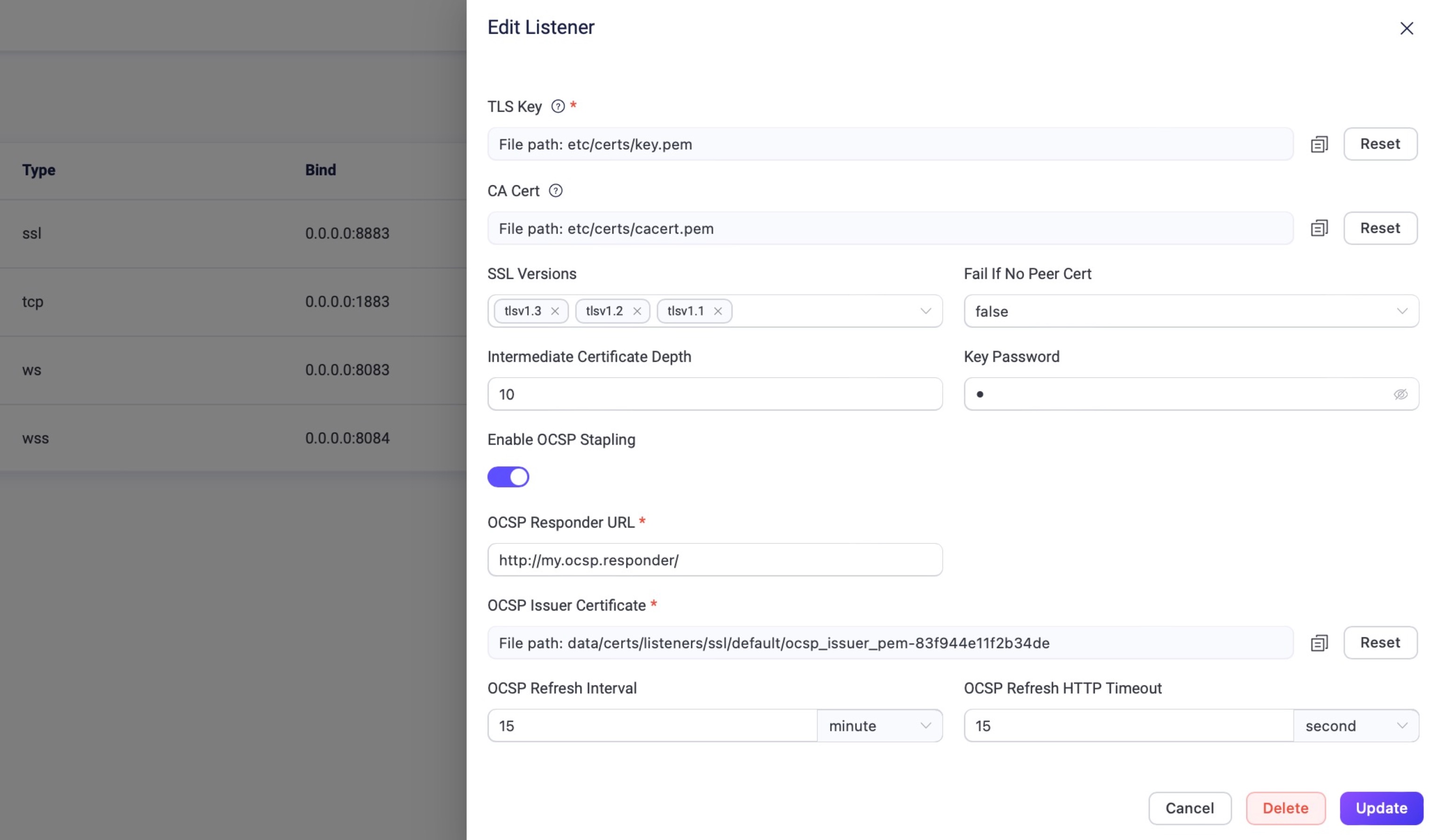This screenshot has height=840, width=1436.
Task: Click the file icon beside the CA Cert field
Action: point(1319,229)
